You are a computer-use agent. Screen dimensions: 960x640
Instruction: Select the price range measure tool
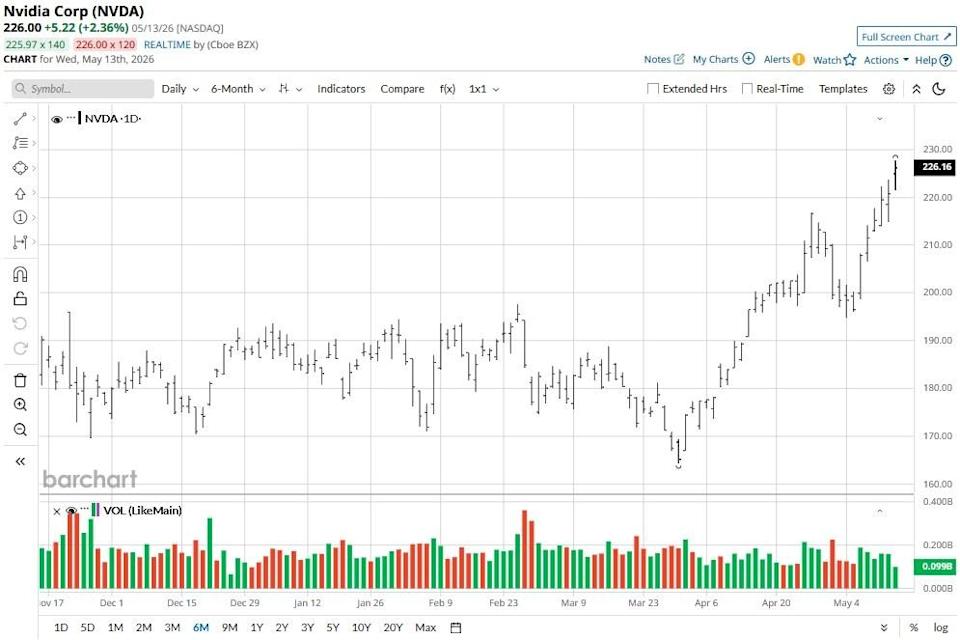[20, 243]
